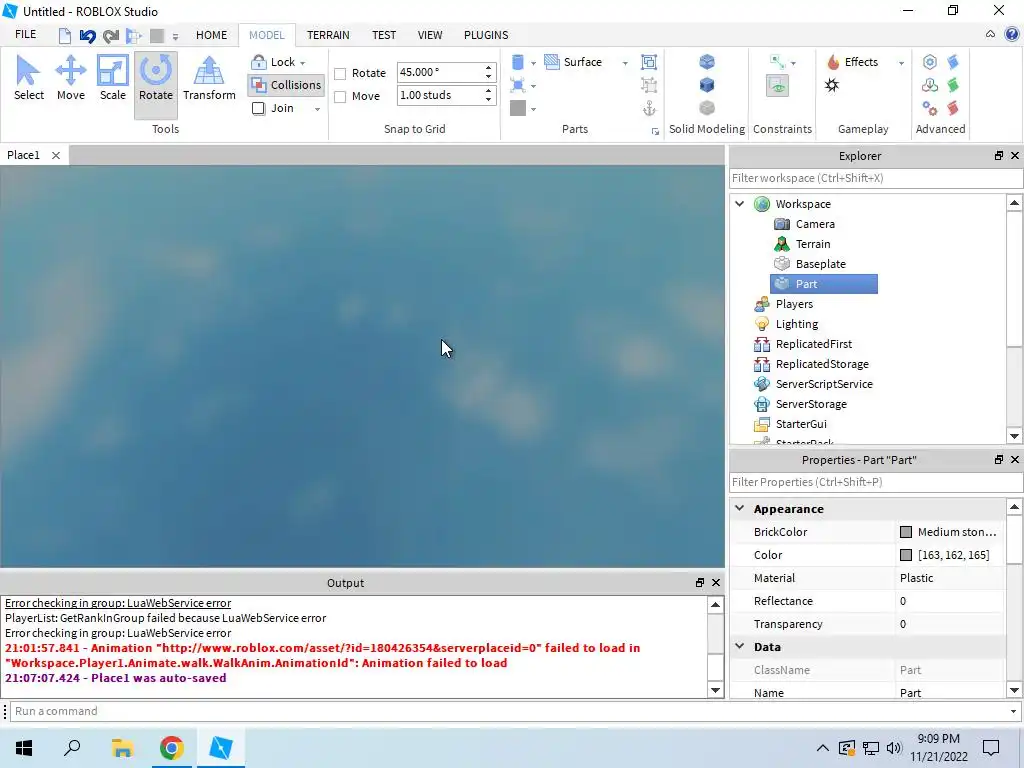Open the FILE menu

(25, 35)
